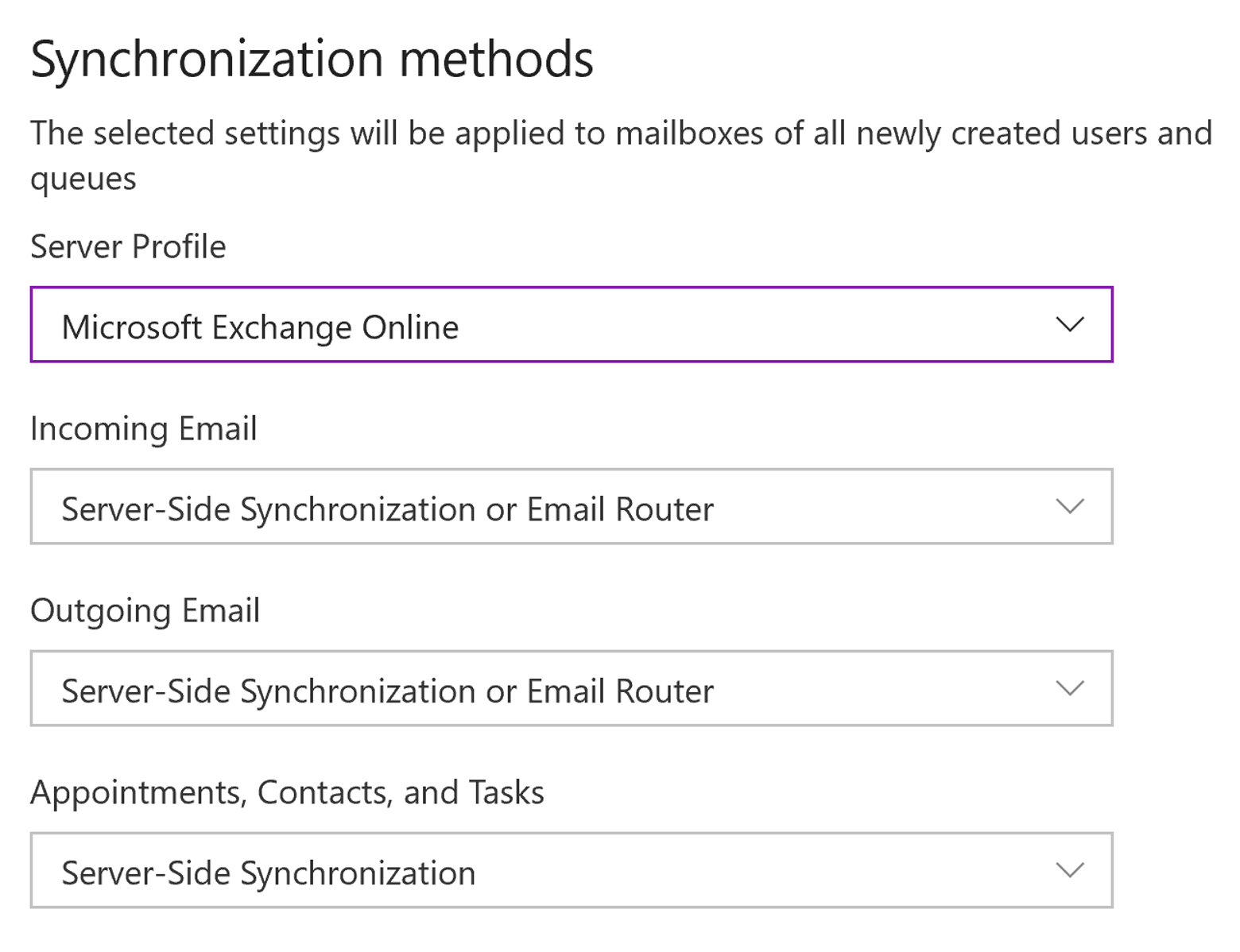
Task: Click the 'Server Profile' field label
Action: click(x=128, y=246)
